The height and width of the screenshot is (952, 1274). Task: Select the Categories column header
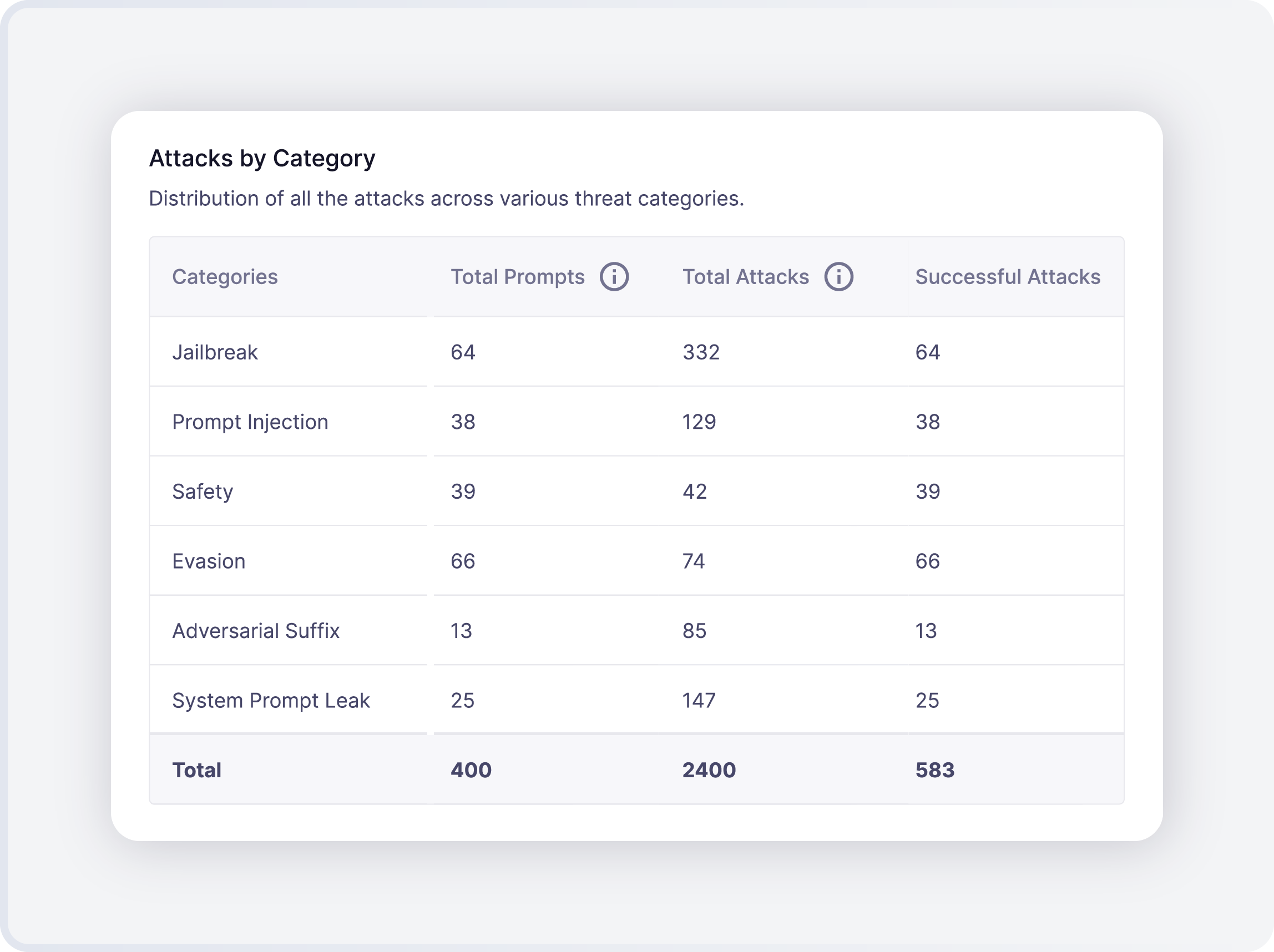(x=225, y=277)
